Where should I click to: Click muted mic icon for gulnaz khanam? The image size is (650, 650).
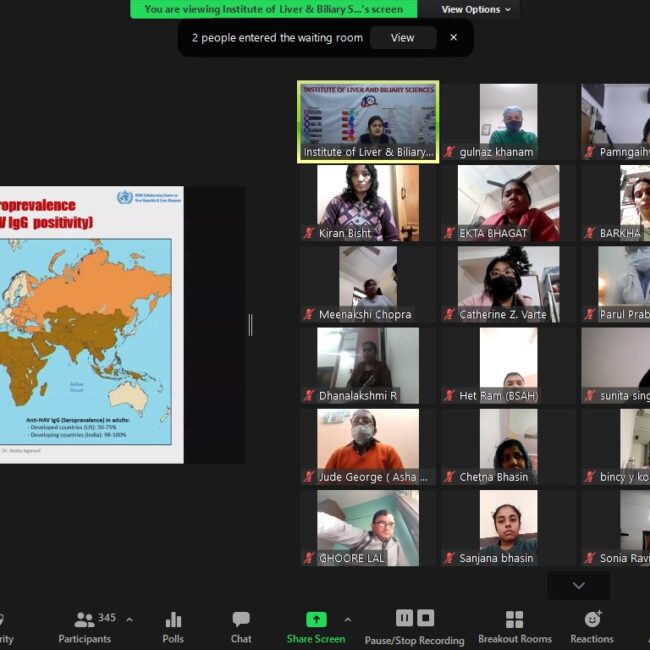pos(450,152)
